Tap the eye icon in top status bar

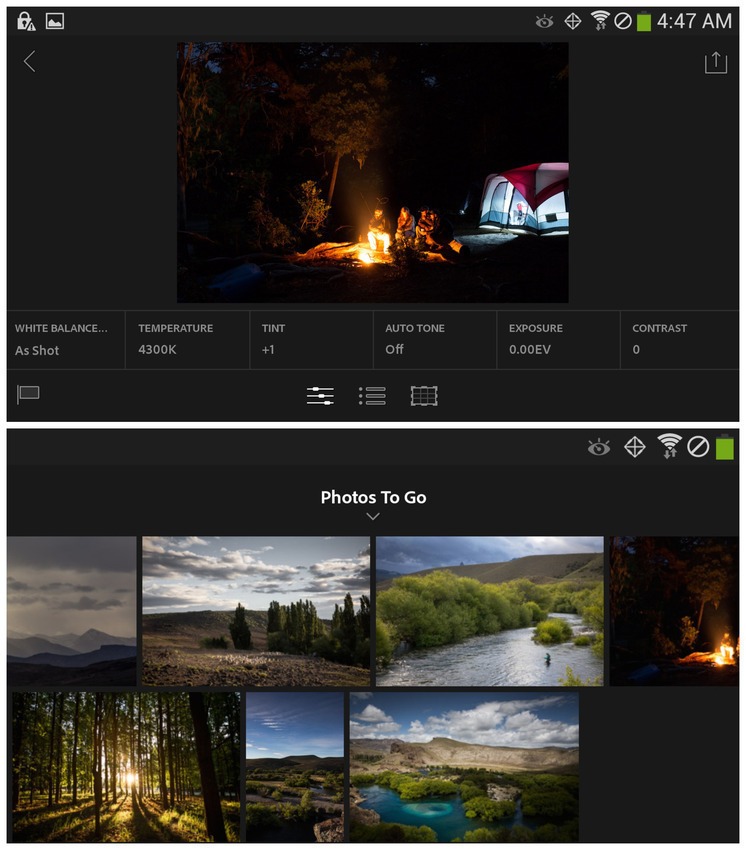coord(544,22)
